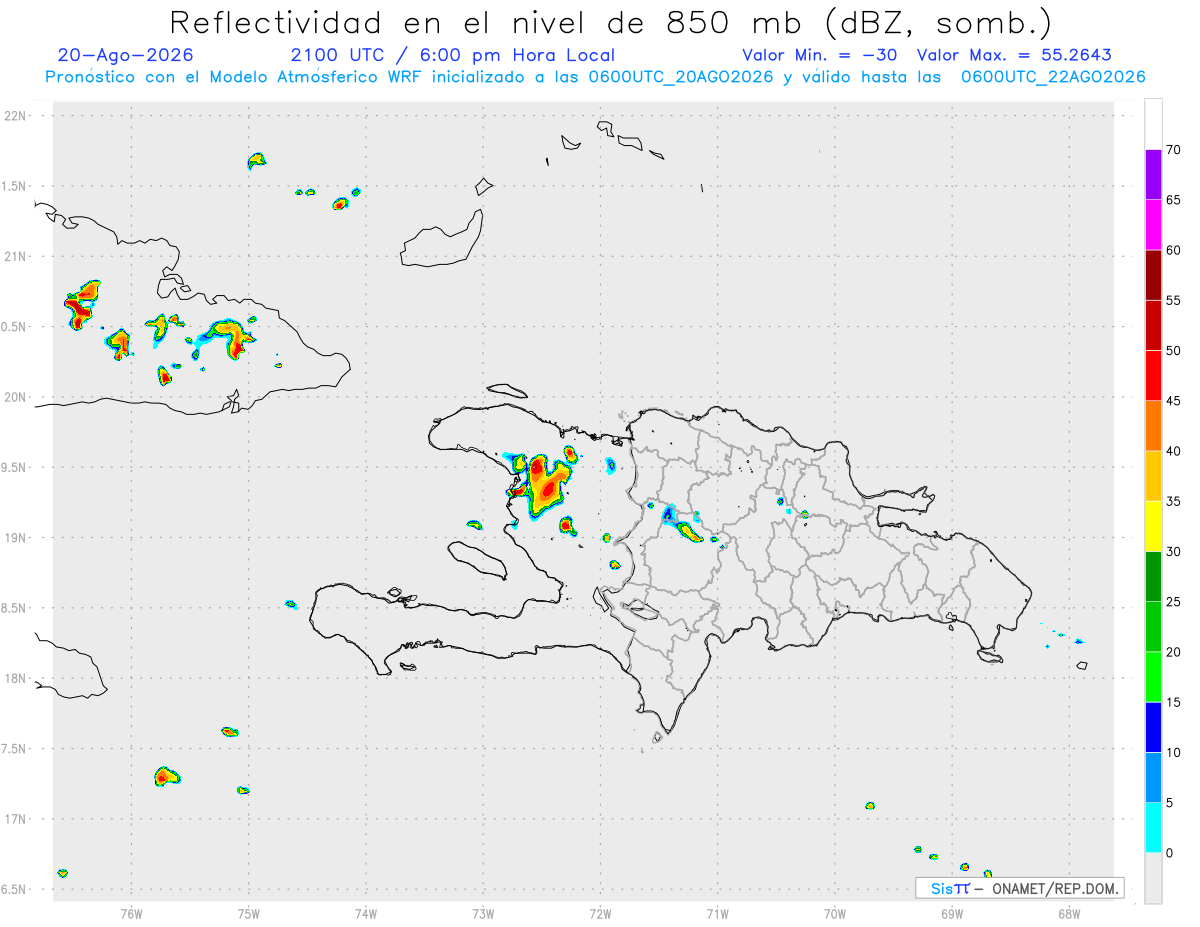Image resolution: width=1200 pixels, height=927 pixels.
Task: Click the '76W' longitude axis label
Action: [131, 913]
